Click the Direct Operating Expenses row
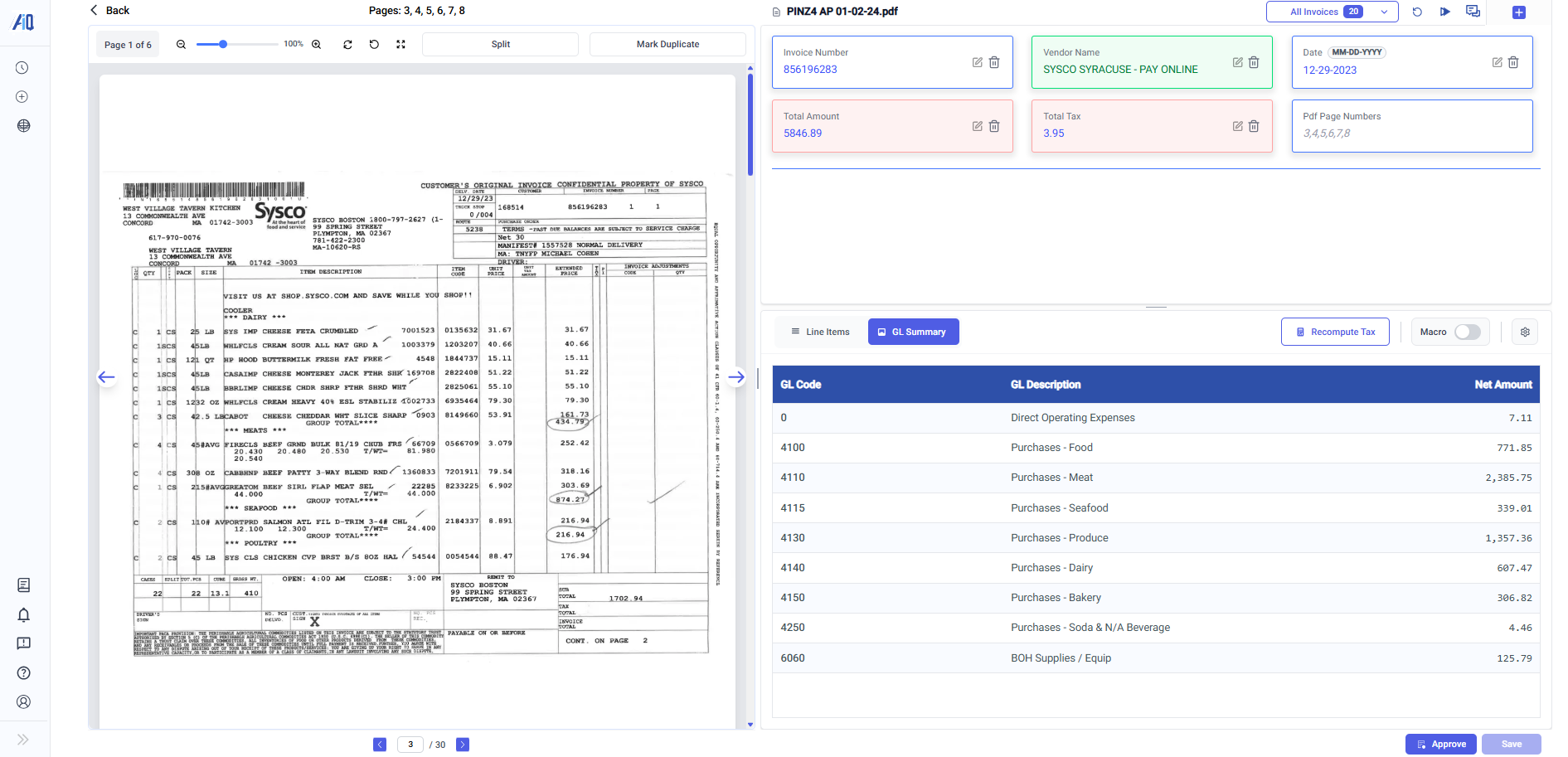 (x=1156, y=418)
